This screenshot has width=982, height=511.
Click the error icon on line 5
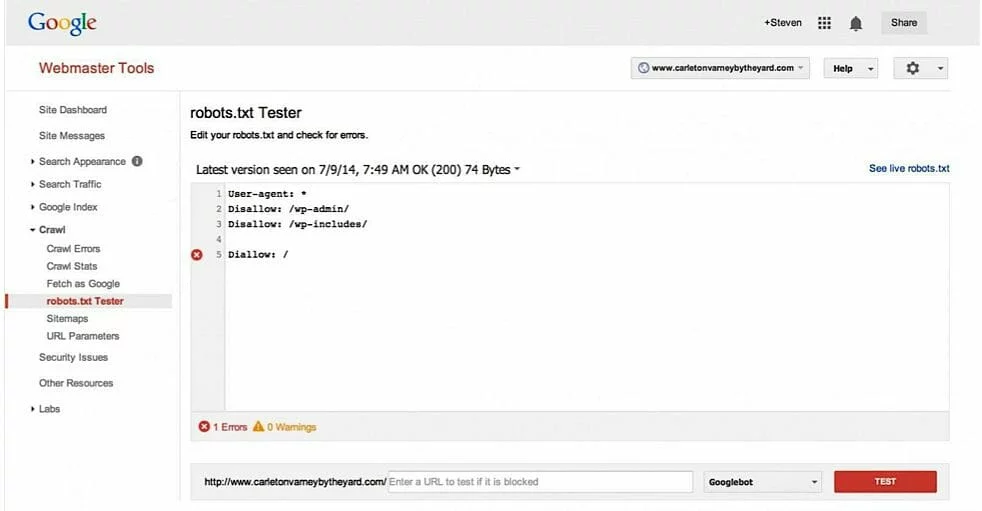pos(197,255)
